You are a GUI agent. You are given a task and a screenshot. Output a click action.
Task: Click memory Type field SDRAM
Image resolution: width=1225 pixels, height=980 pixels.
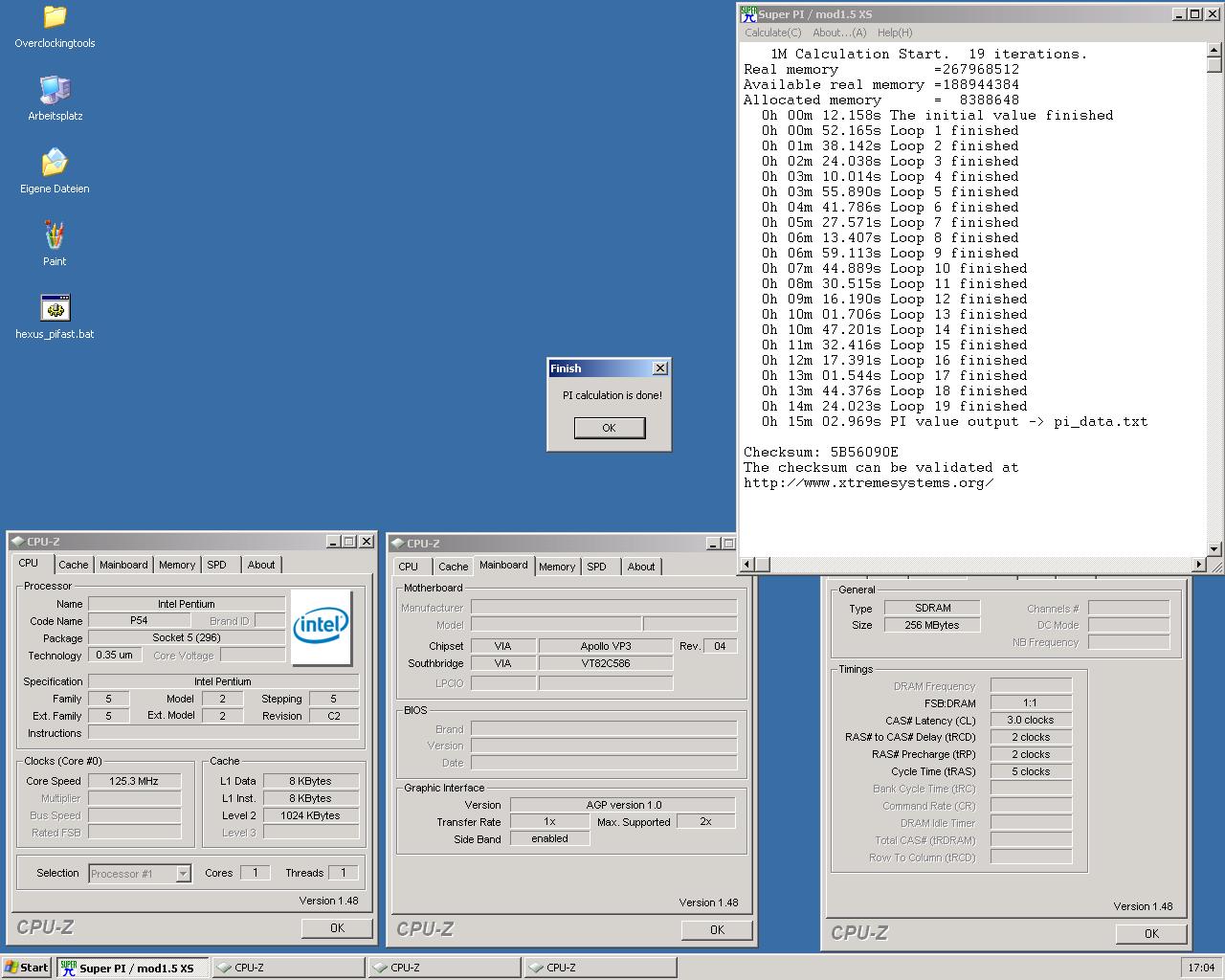click(932, 608)
